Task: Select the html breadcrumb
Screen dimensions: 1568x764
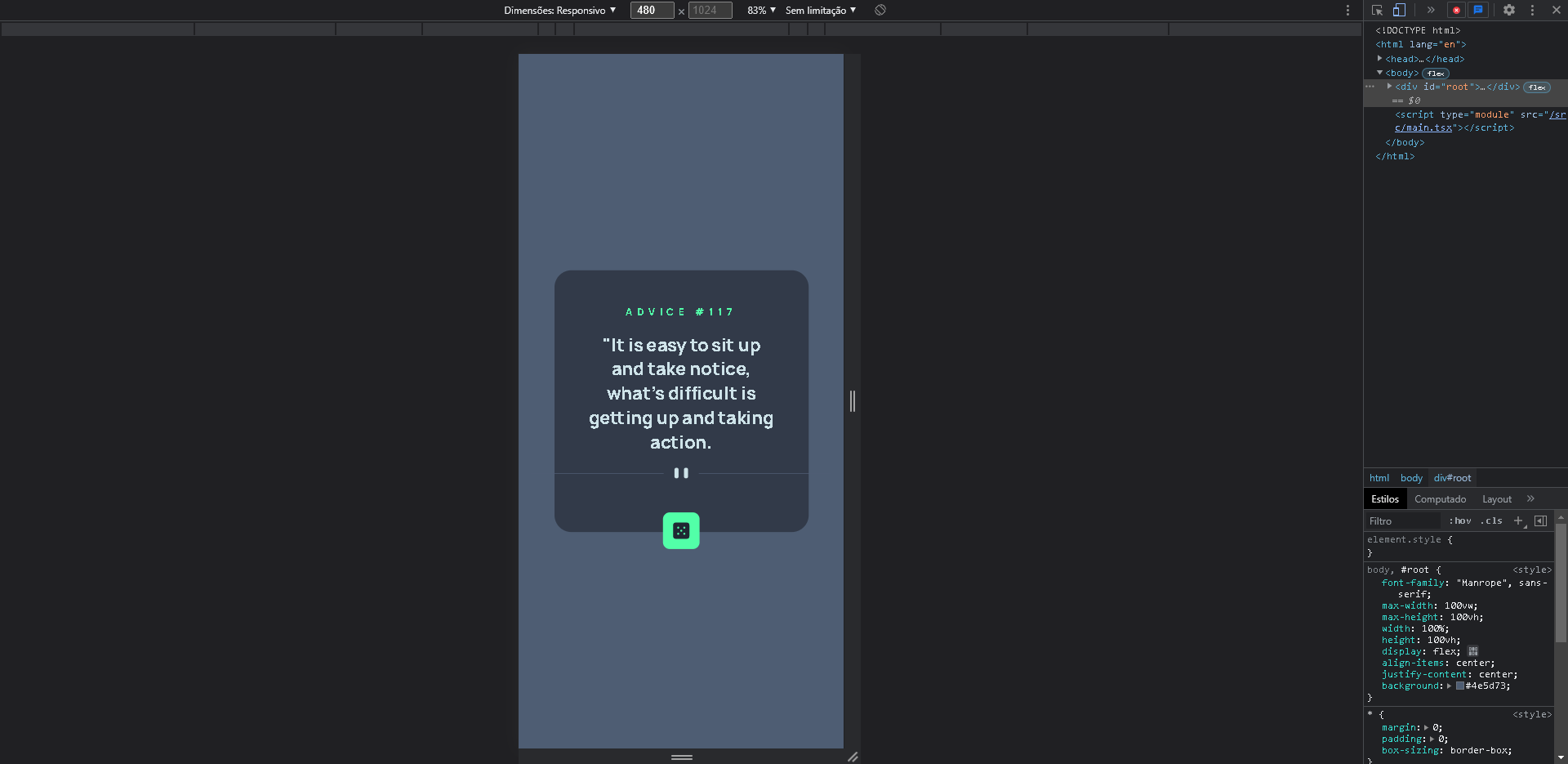Action: (x=1379, y=478)
